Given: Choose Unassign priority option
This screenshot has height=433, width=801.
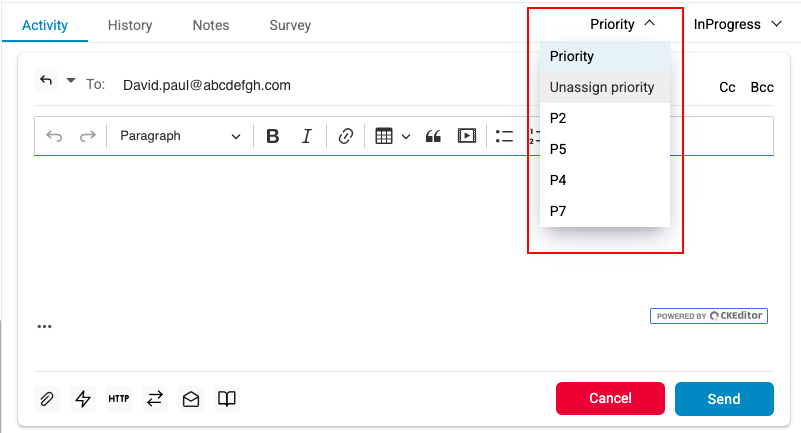Looking at the screenshot, I should pos(602,87).
